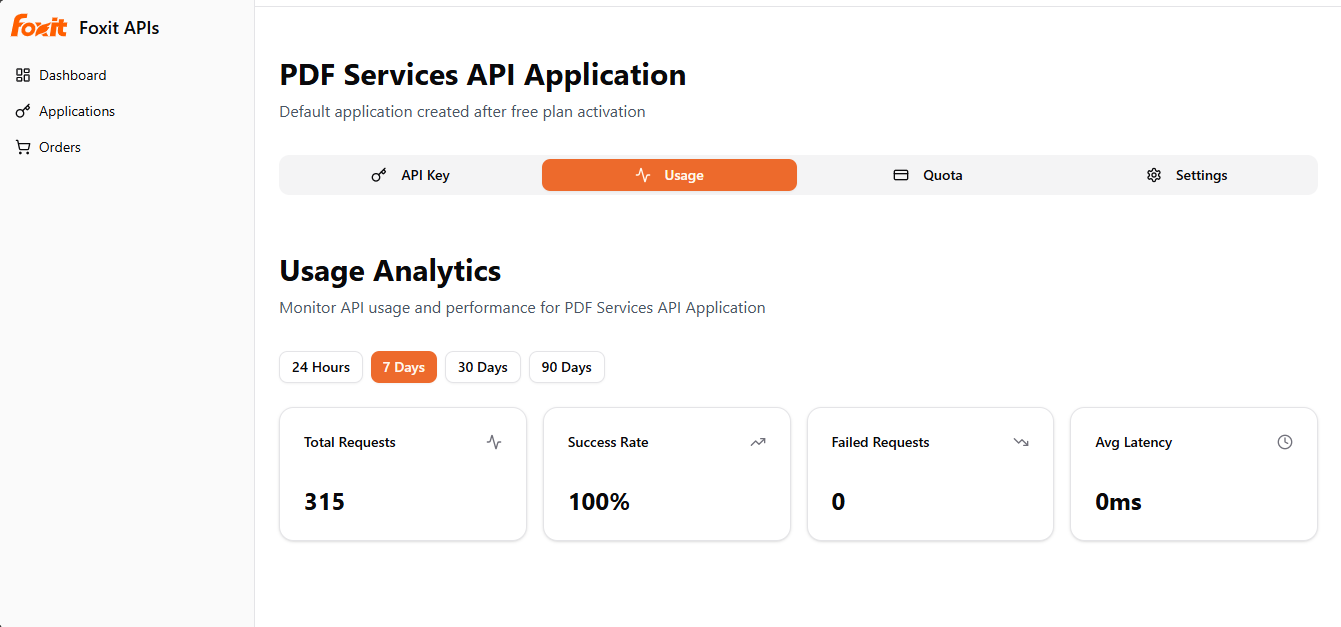Click the Total Requests label

pyautogui.click(x=350, y=442)
